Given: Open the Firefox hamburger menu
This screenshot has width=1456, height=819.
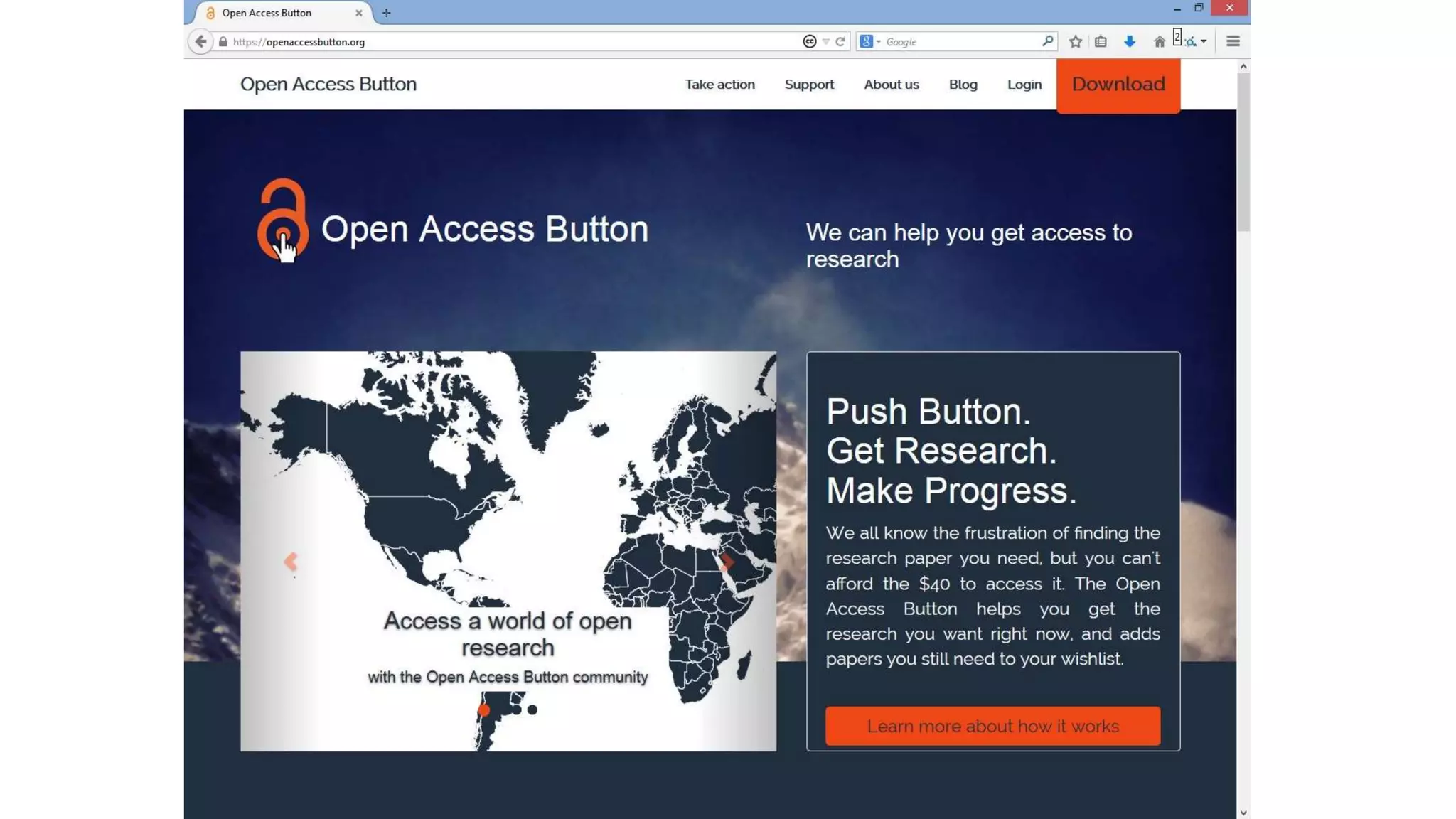Looking at the screenshot, I should 1233,41.
